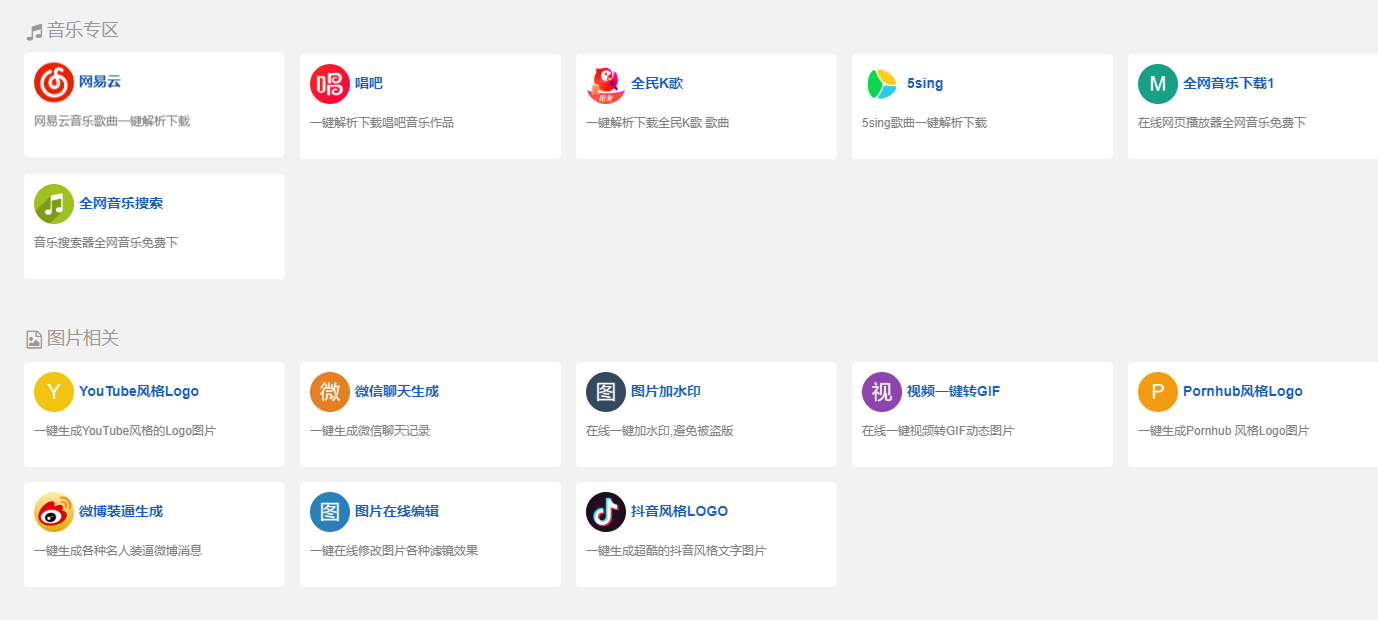The image size is (1378, 620).
Task: Click the 5sing colorful logo icon
Action: 882,84
